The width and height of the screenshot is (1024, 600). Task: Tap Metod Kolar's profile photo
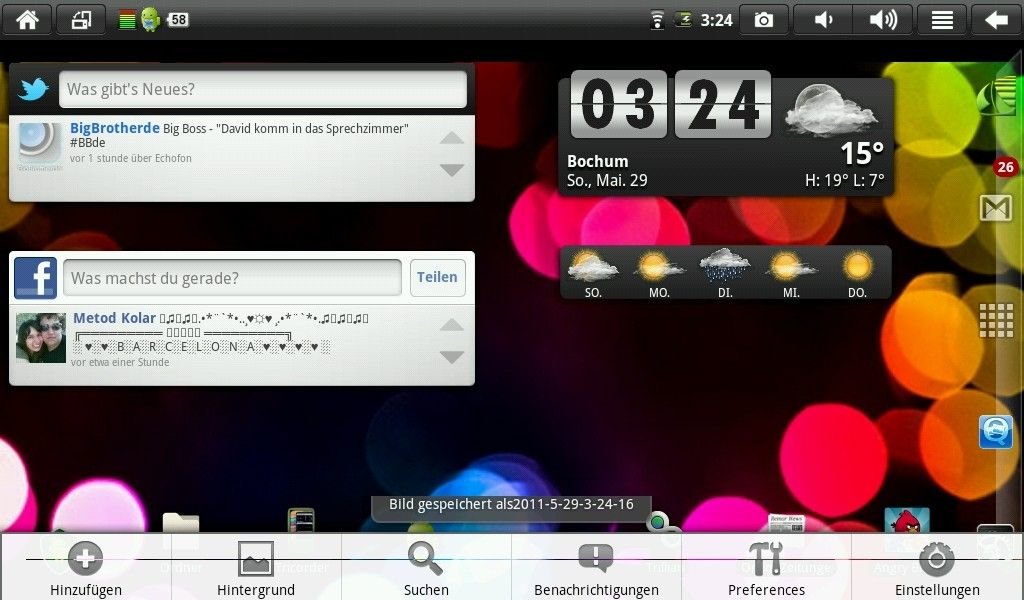click(x=41, y=338)
